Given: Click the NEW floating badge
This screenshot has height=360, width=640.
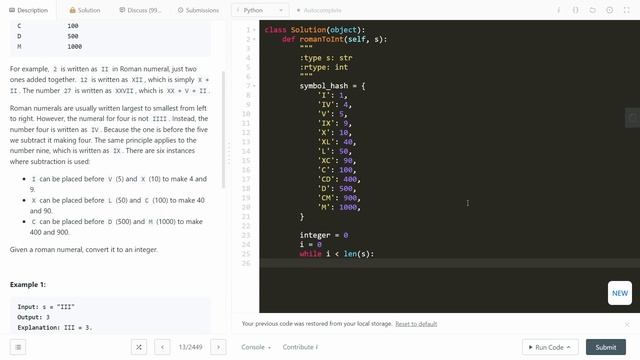Looking at the screenshot, I should coord(620,293).
